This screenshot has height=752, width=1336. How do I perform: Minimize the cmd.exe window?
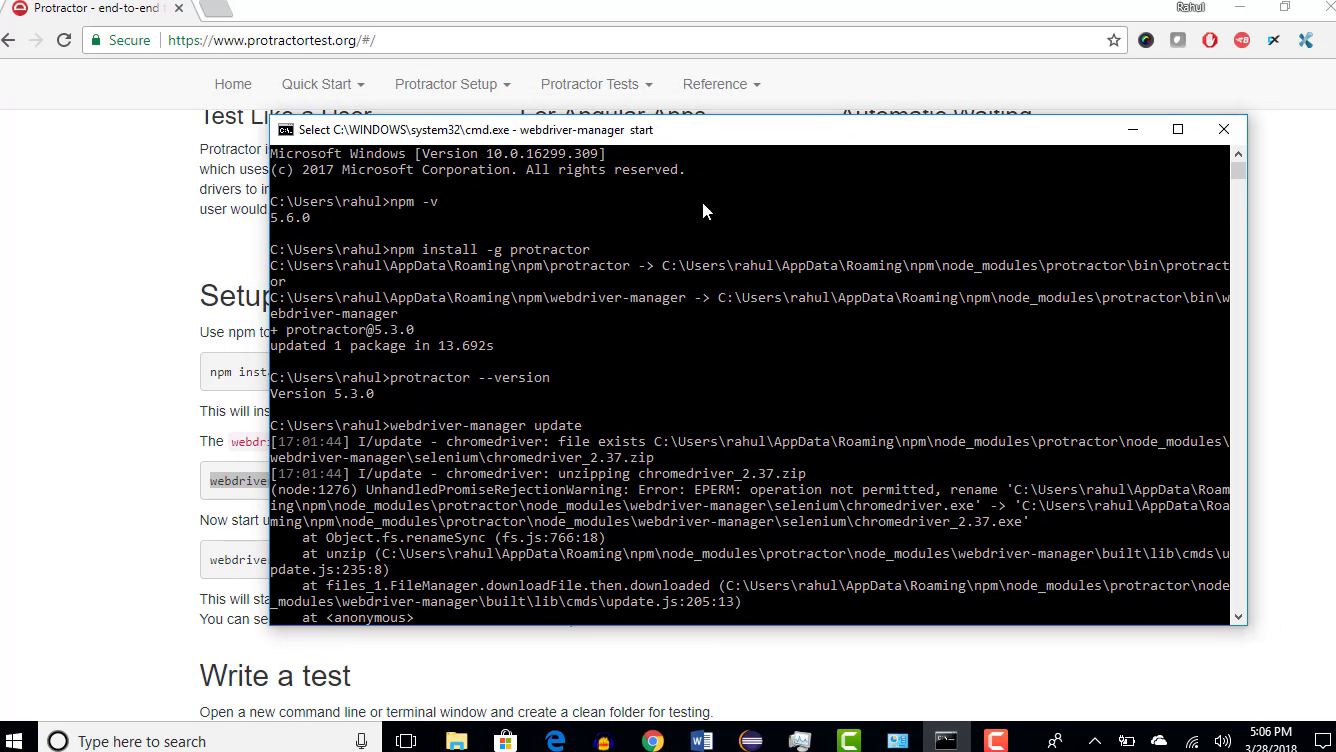[x=1133, y=129]
